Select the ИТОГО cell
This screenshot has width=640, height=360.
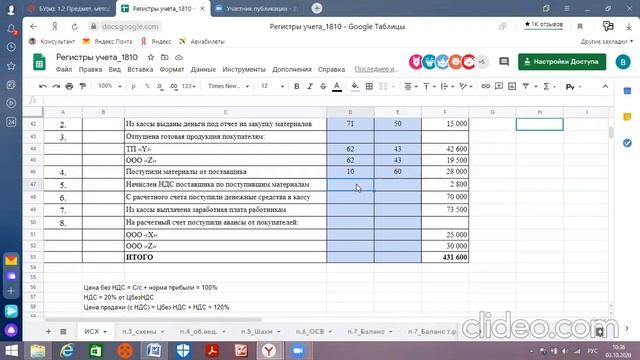225,257
